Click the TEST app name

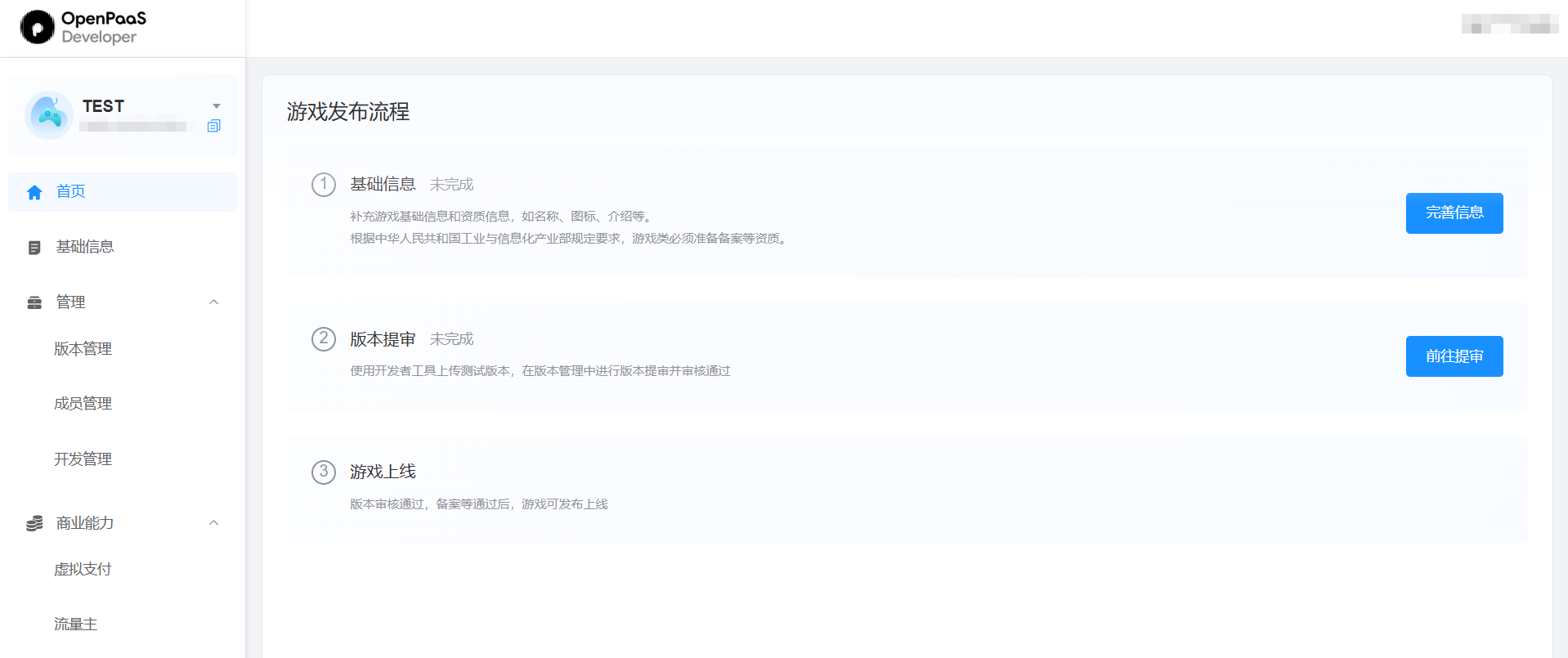[x=103, y=106]
